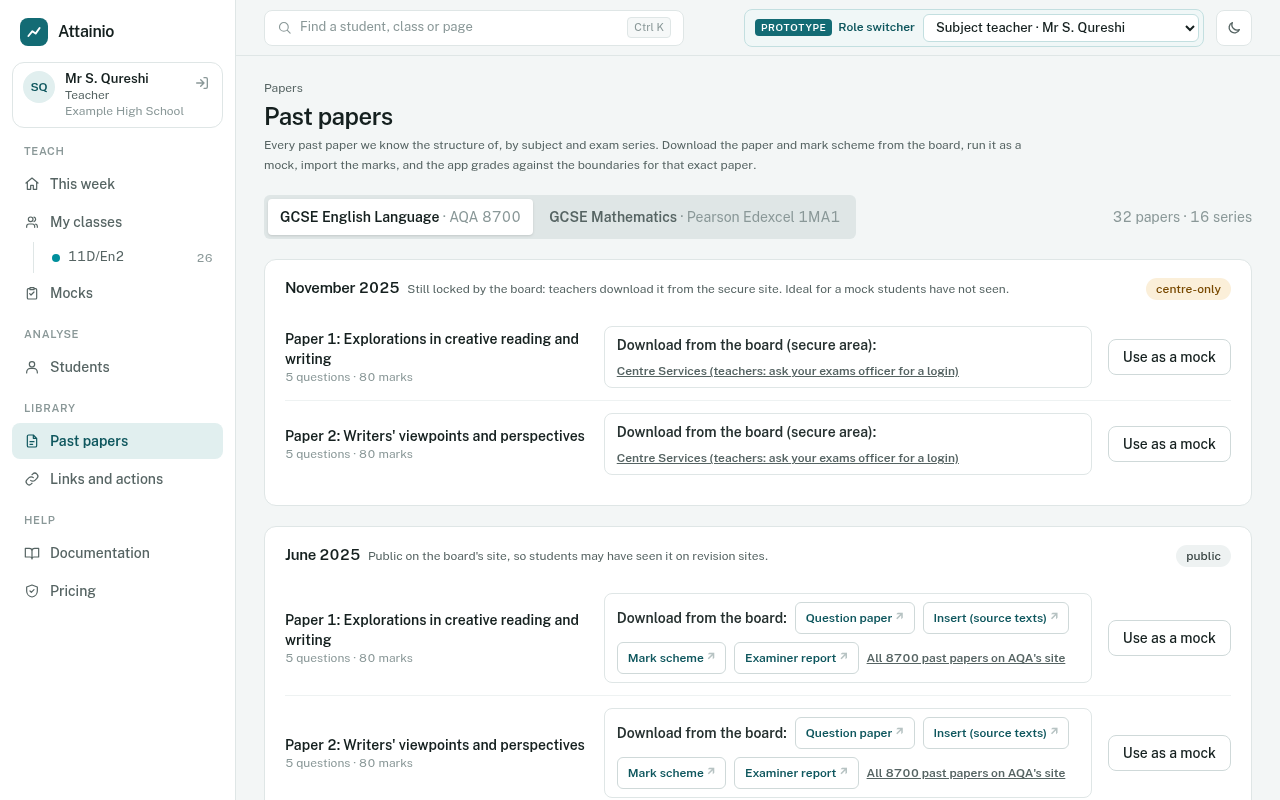1280x800 pixels.
Task: Open June 2025 Paper 1 Mark scheme
Action: point(671,658)
